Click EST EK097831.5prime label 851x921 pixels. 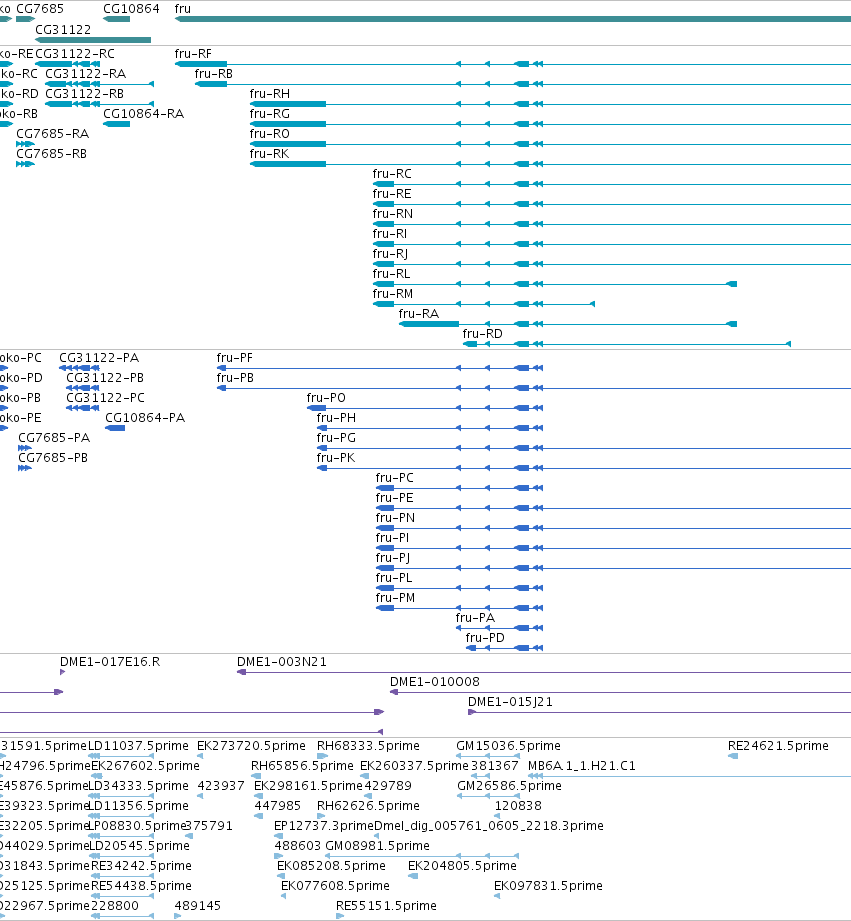coord(548,885)
